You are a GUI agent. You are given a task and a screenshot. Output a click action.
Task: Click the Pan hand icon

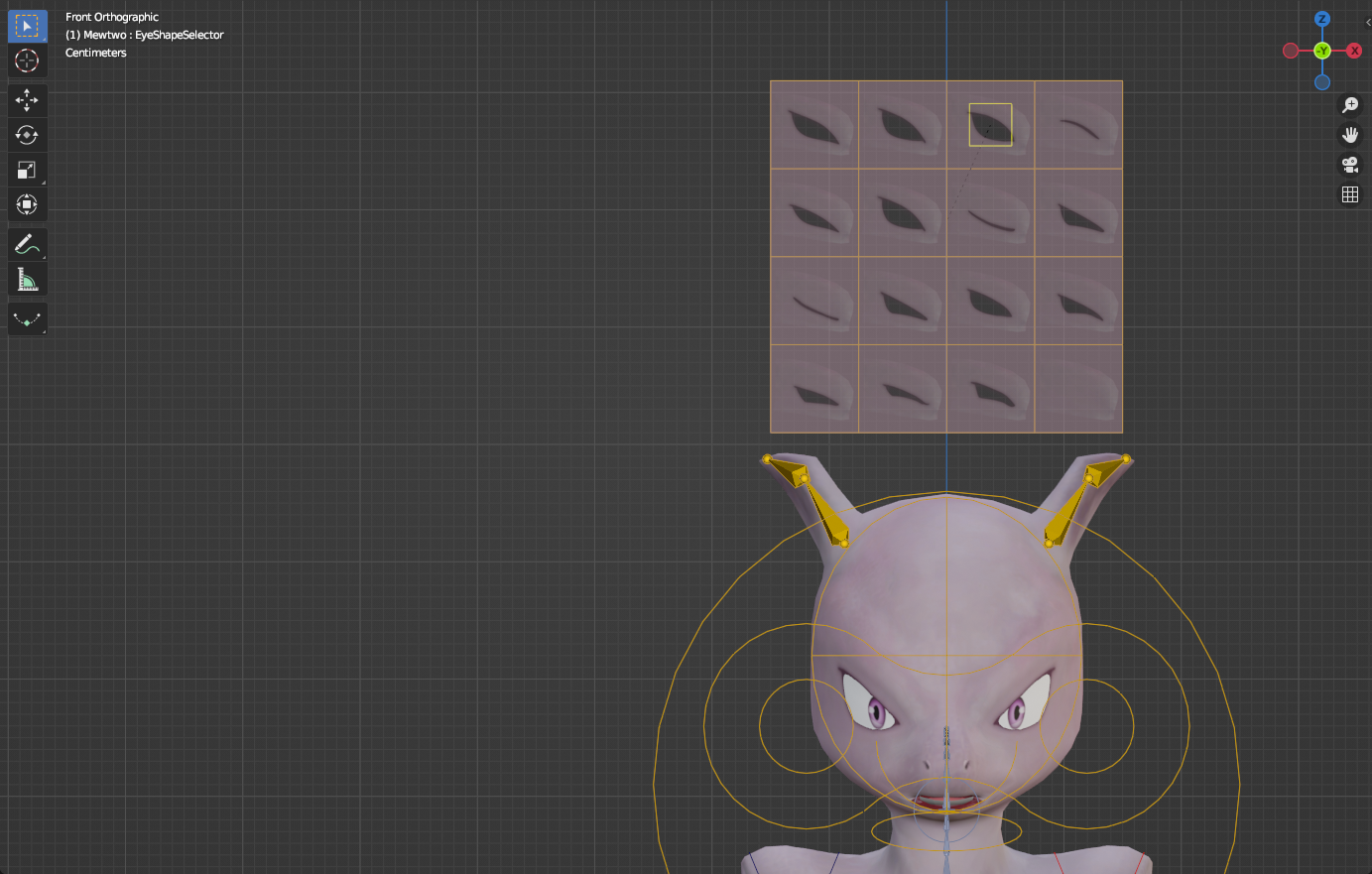coord(1350,134)
